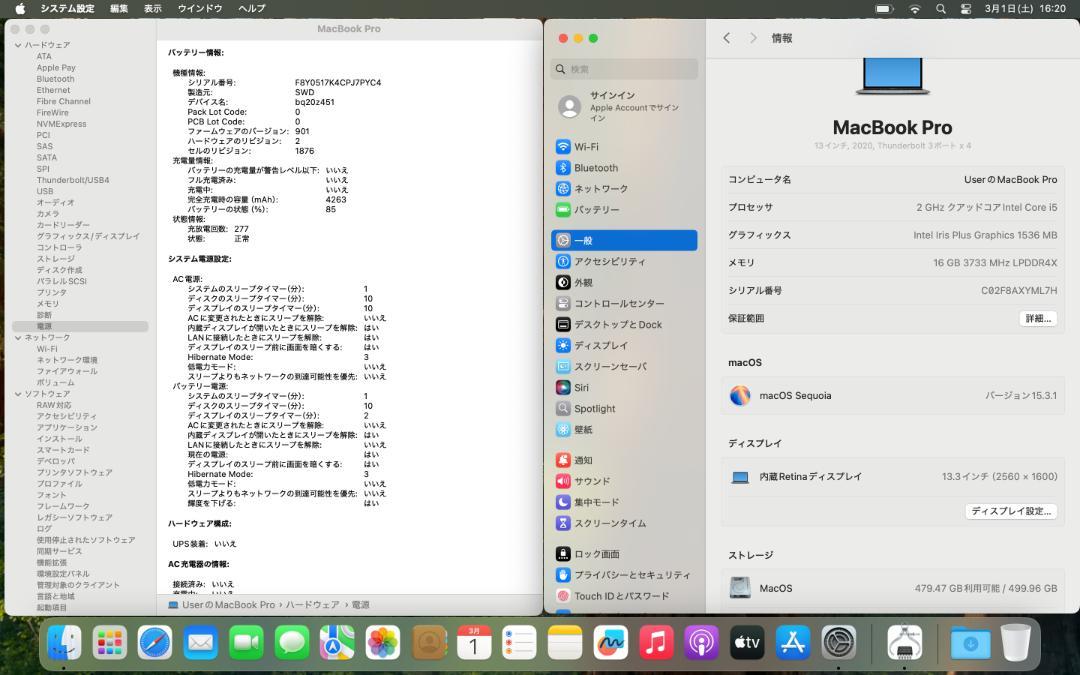Go back in System Settings
The height and width of the screenshot is (675, 1080).
(727, 38)
